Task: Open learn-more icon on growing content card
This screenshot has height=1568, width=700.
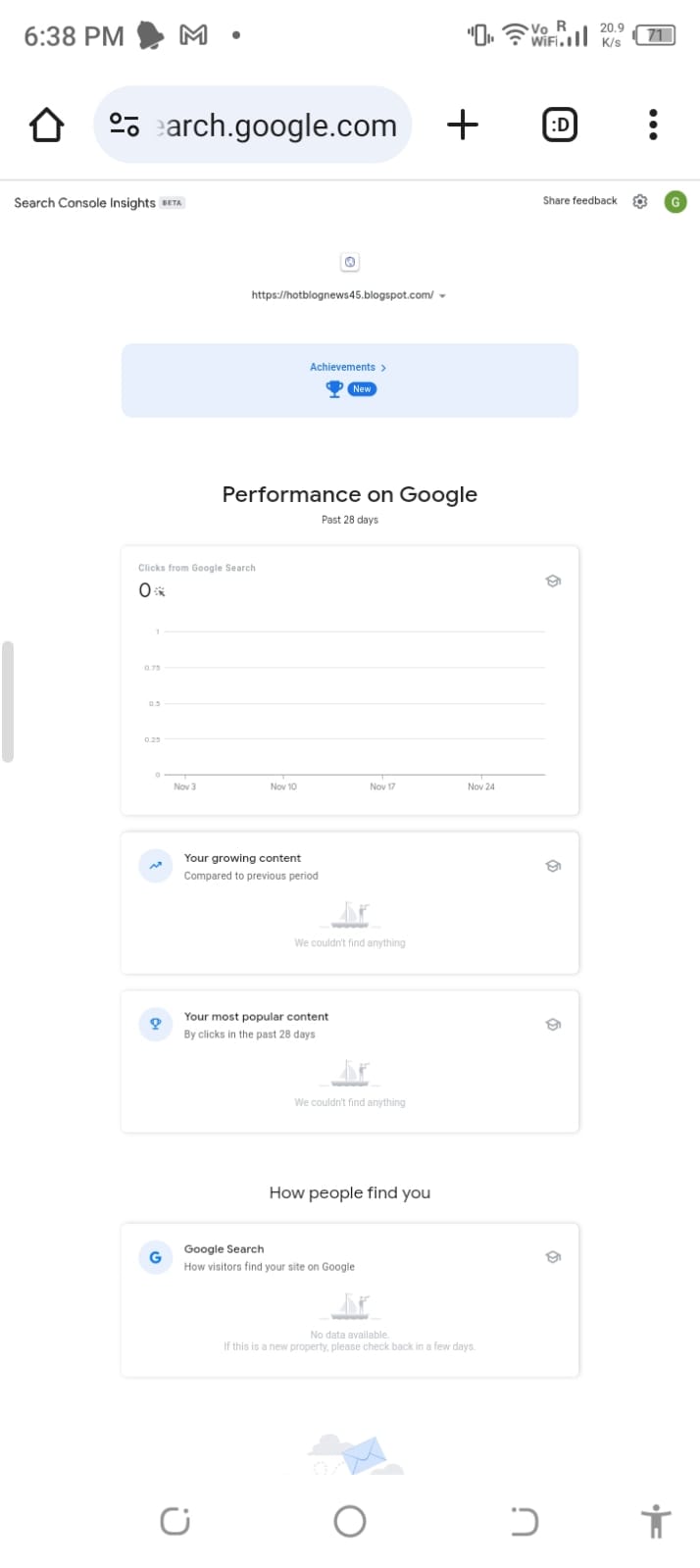Action: click(553, 866)
